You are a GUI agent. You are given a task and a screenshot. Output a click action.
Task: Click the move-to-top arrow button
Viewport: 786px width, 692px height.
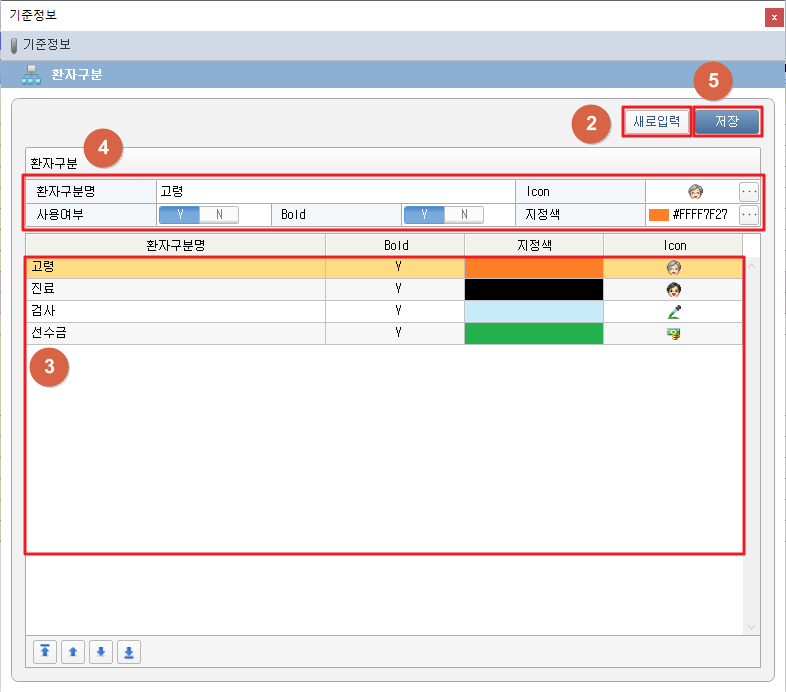(45, 652)
